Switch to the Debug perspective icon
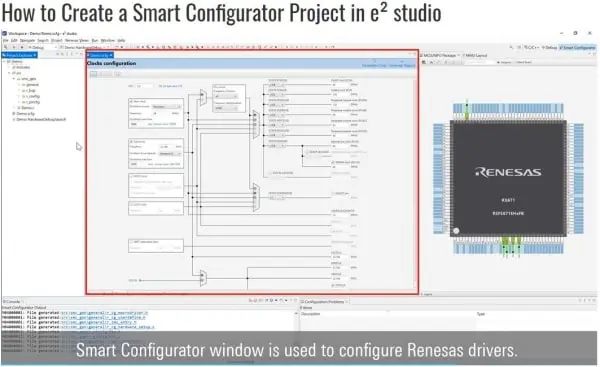 point(549,48)
